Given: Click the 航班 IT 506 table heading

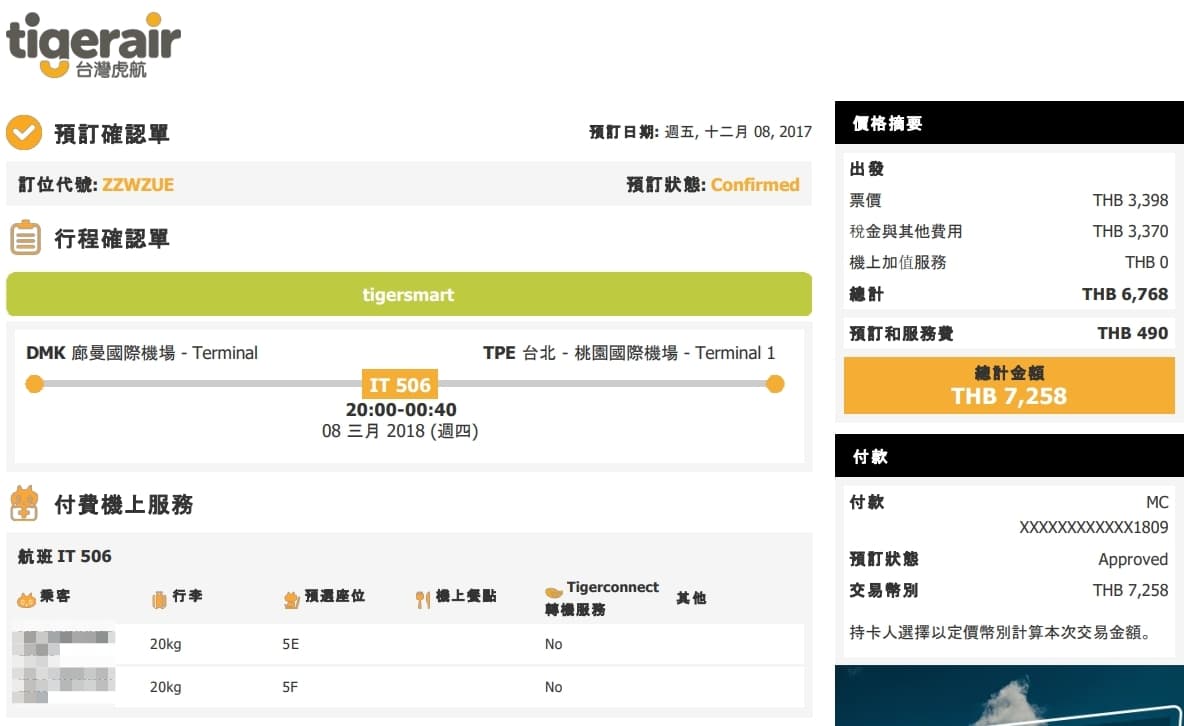Looking at the screenshot, I should click(65, 556).
